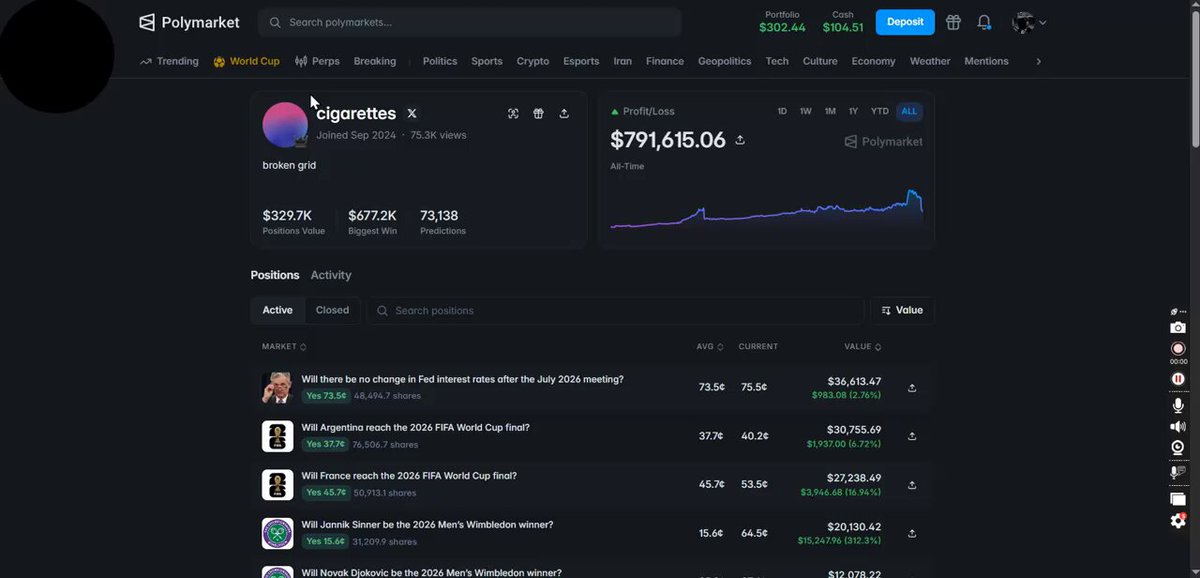Click the Search positions field

click(615, 310)
